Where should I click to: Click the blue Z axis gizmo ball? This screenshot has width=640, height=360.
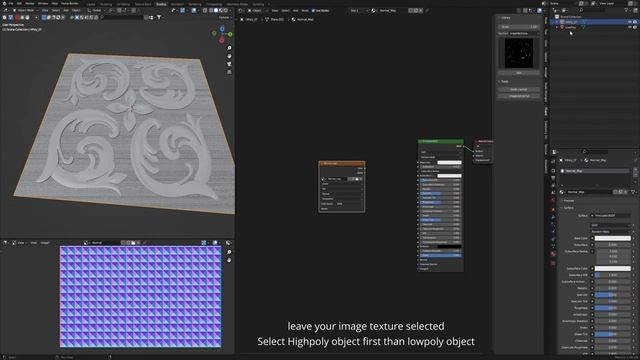(x=222, y=29)
